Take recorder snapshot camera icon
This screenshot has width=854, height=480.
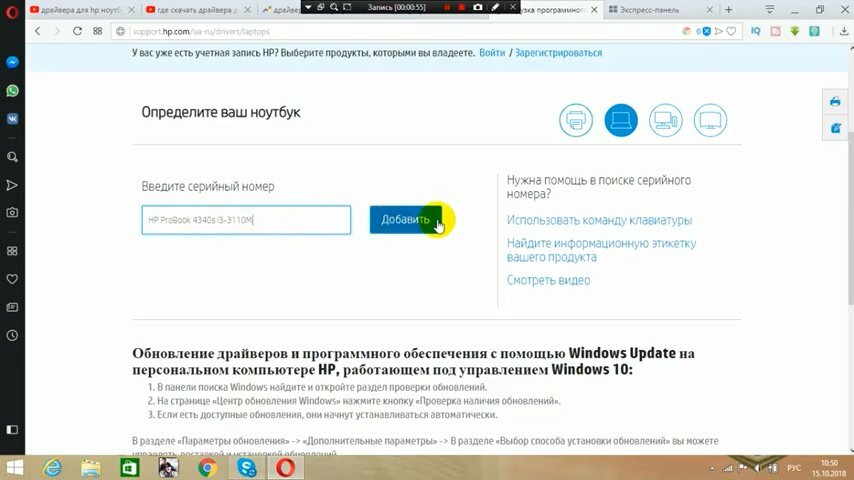click(x=478, y=7)
